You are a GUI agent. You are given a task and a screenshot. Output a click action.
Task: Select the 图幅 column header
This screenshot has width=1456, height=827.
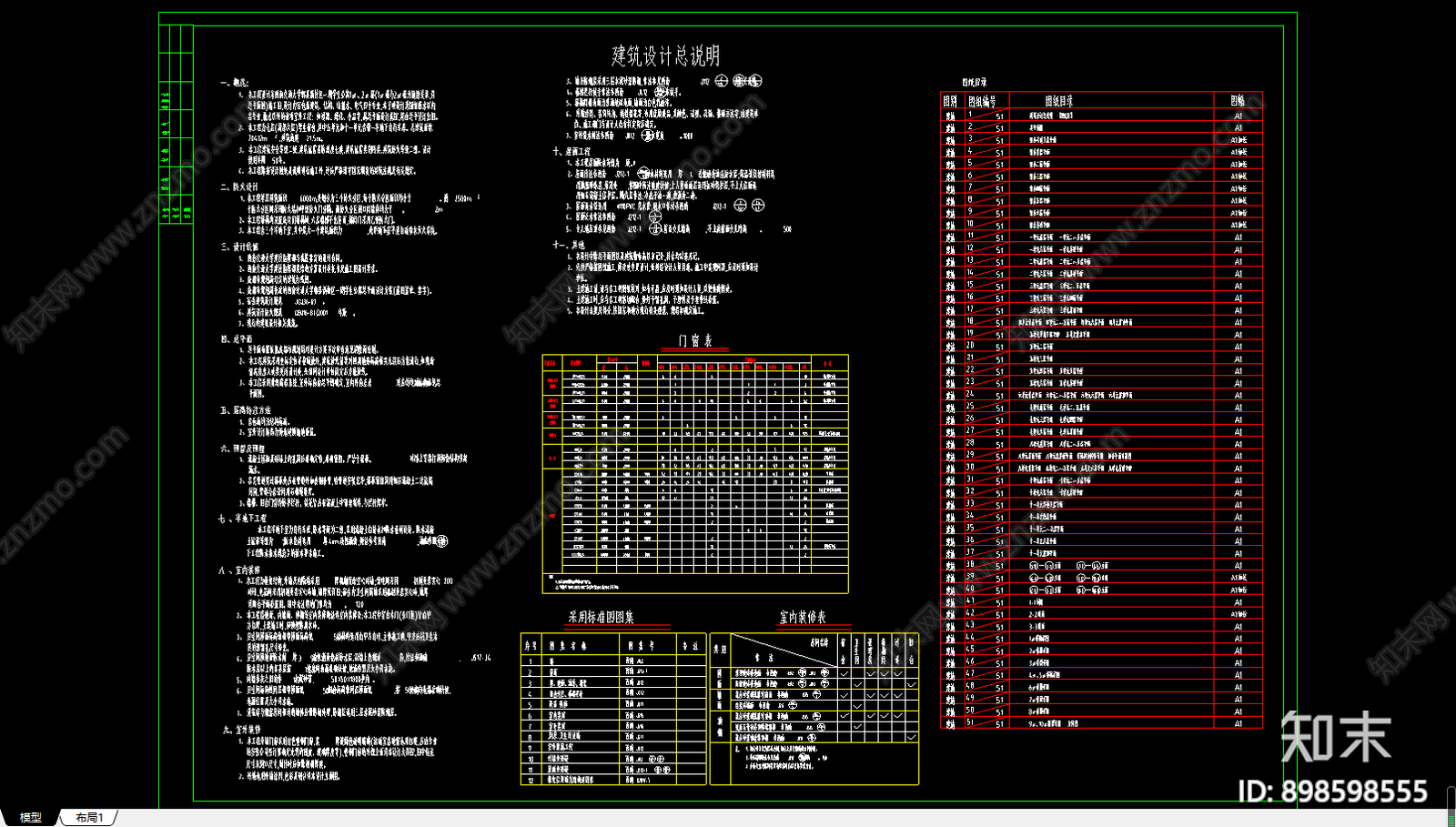[1238, 101]
